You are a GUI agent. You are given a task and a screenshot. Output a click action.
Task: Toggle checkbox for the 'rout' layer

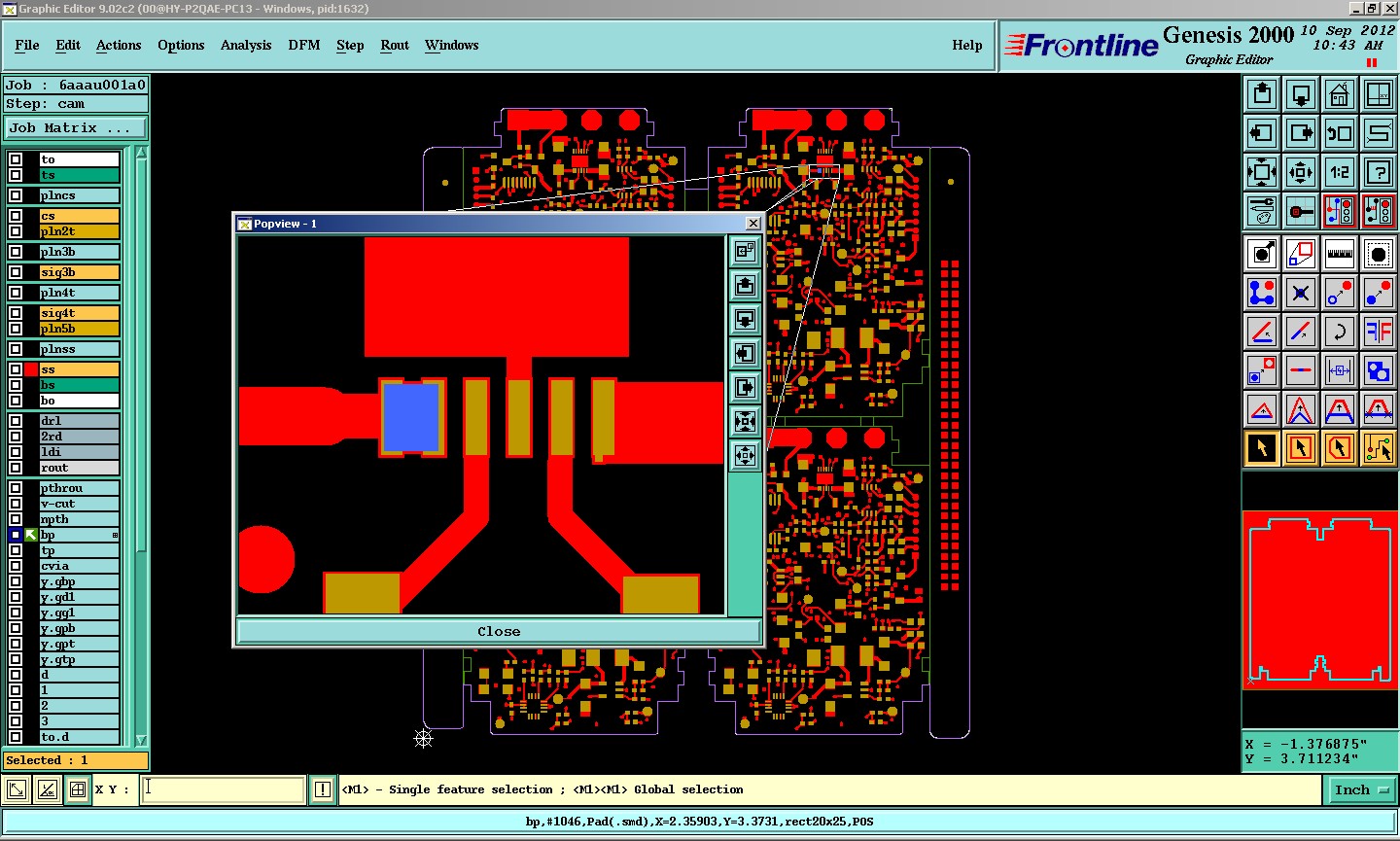(x=16, y=468)
